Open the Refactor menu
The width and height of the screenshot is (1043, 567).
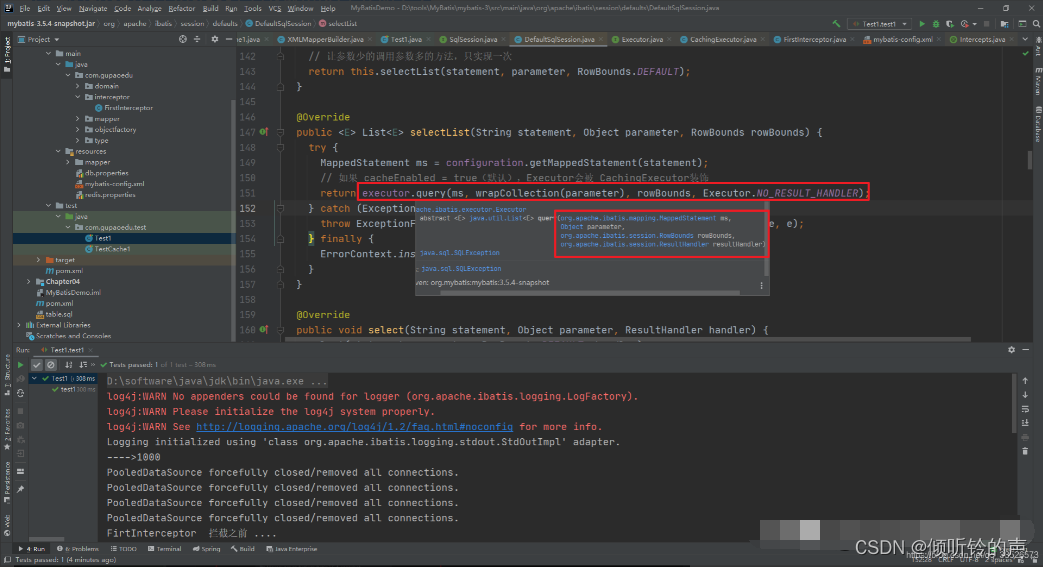181,8
